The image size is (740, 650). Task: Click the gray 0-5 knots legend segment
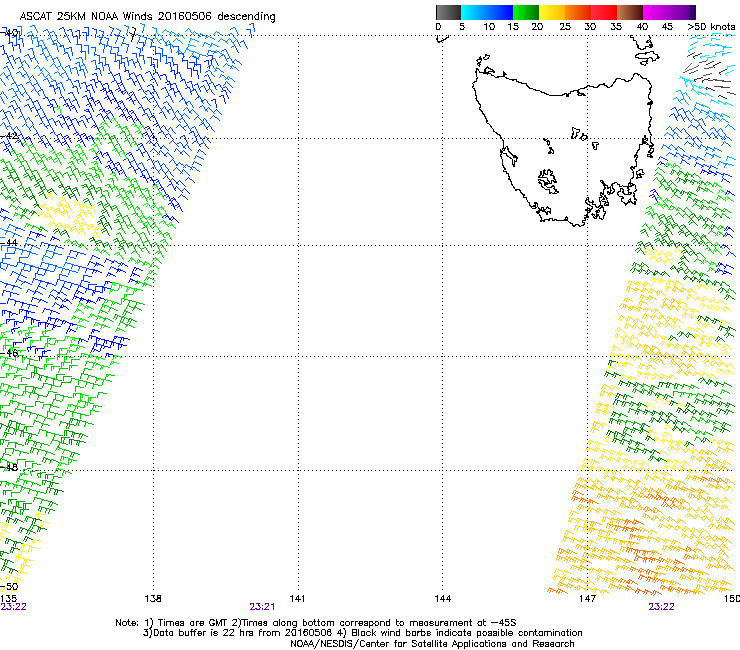point(448,12)
